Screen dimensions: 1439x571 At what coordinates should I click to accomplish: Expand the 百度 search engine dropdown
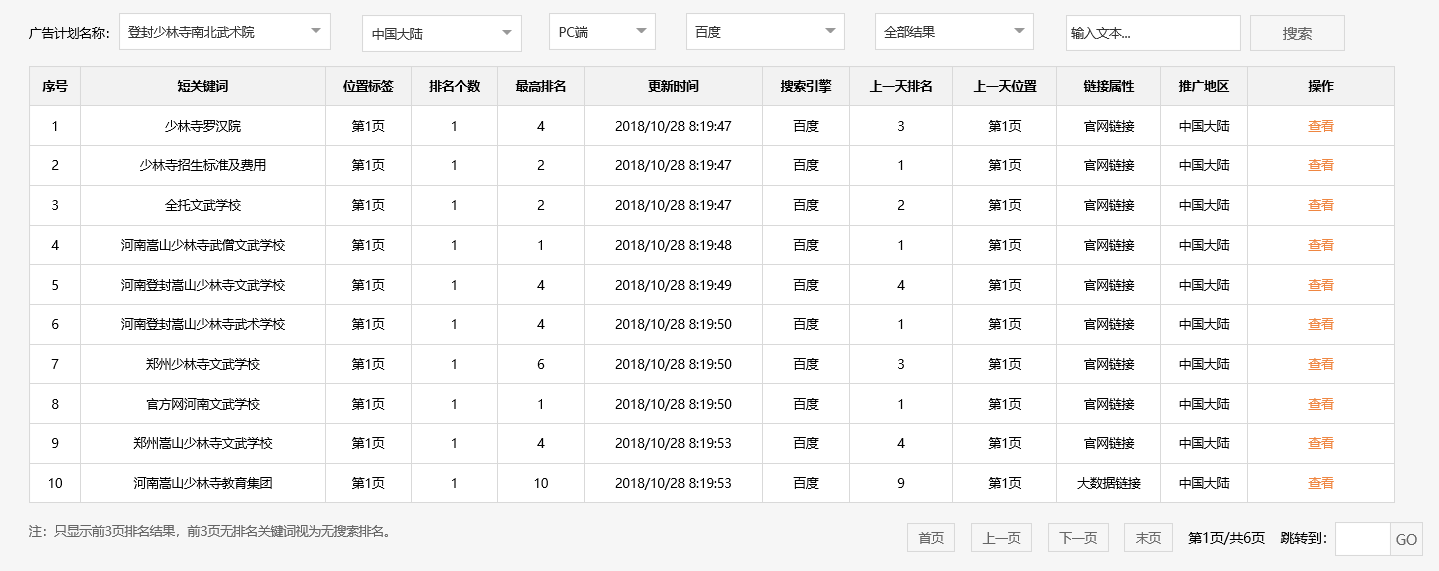pos(765,32)
